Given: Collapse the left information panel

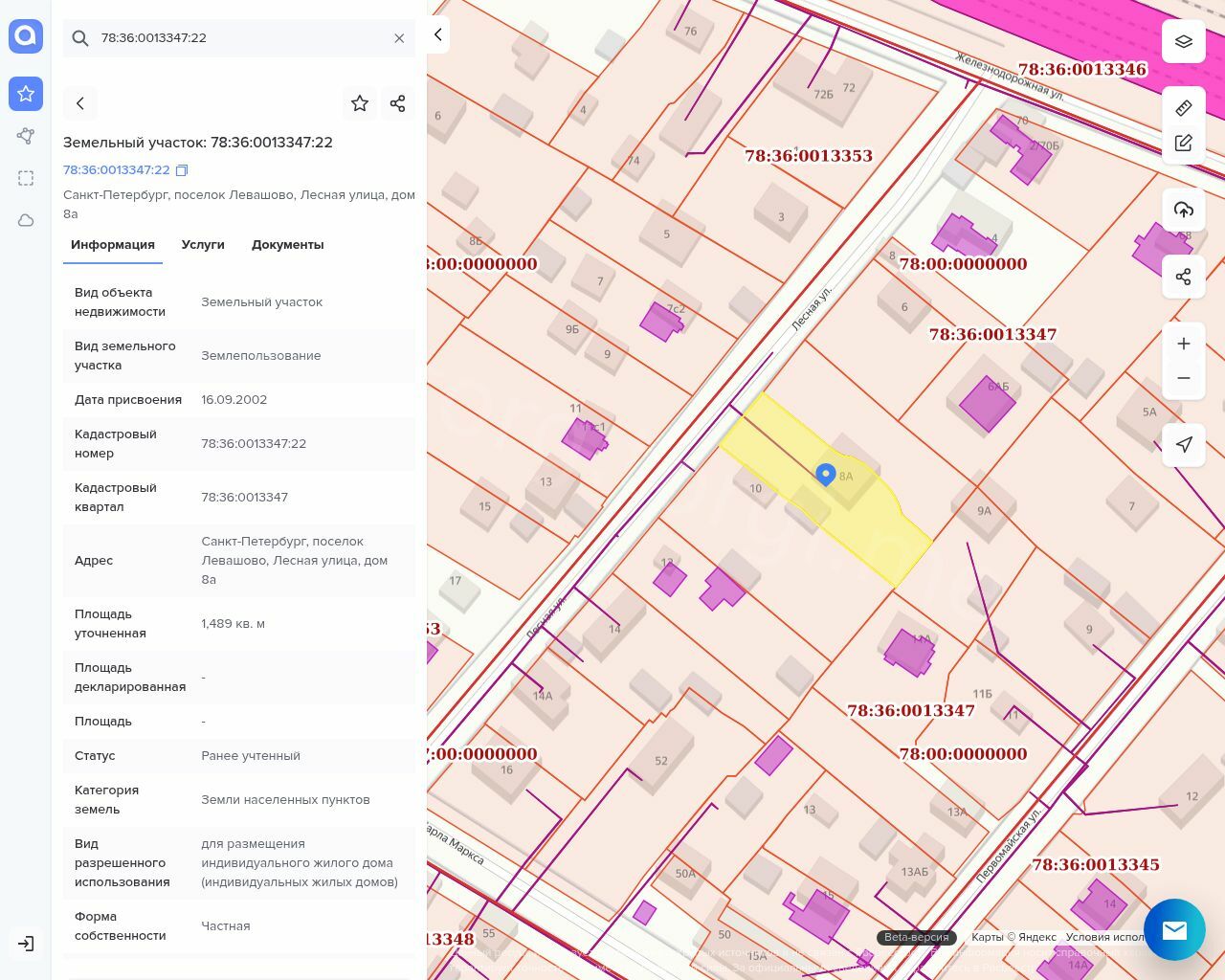Looking at the screenshot, I should (x=438, y=35).
